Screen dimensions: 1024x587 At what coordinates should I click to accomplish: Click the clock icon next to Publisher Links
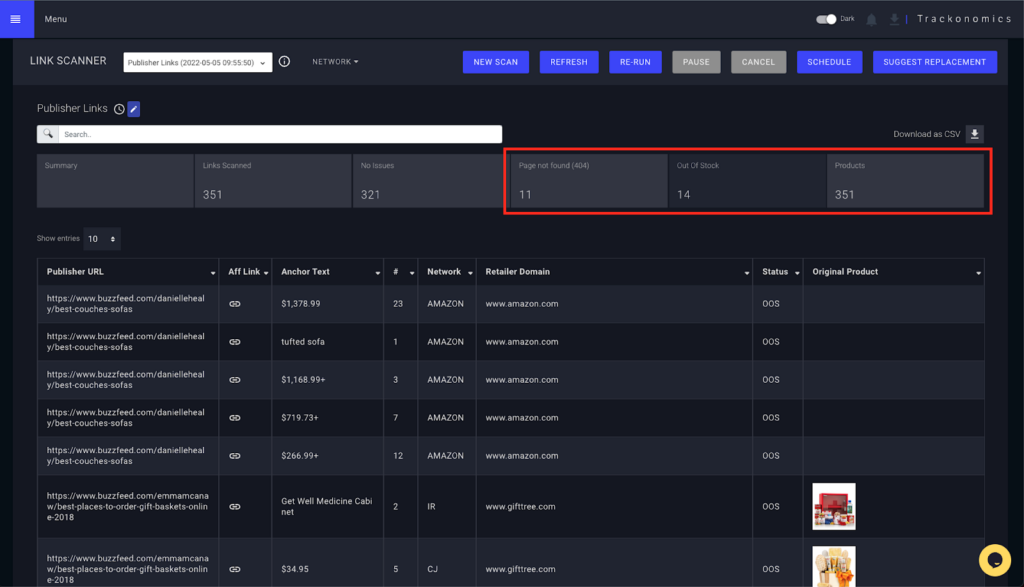pyautogui.click(x=119, y=109)
